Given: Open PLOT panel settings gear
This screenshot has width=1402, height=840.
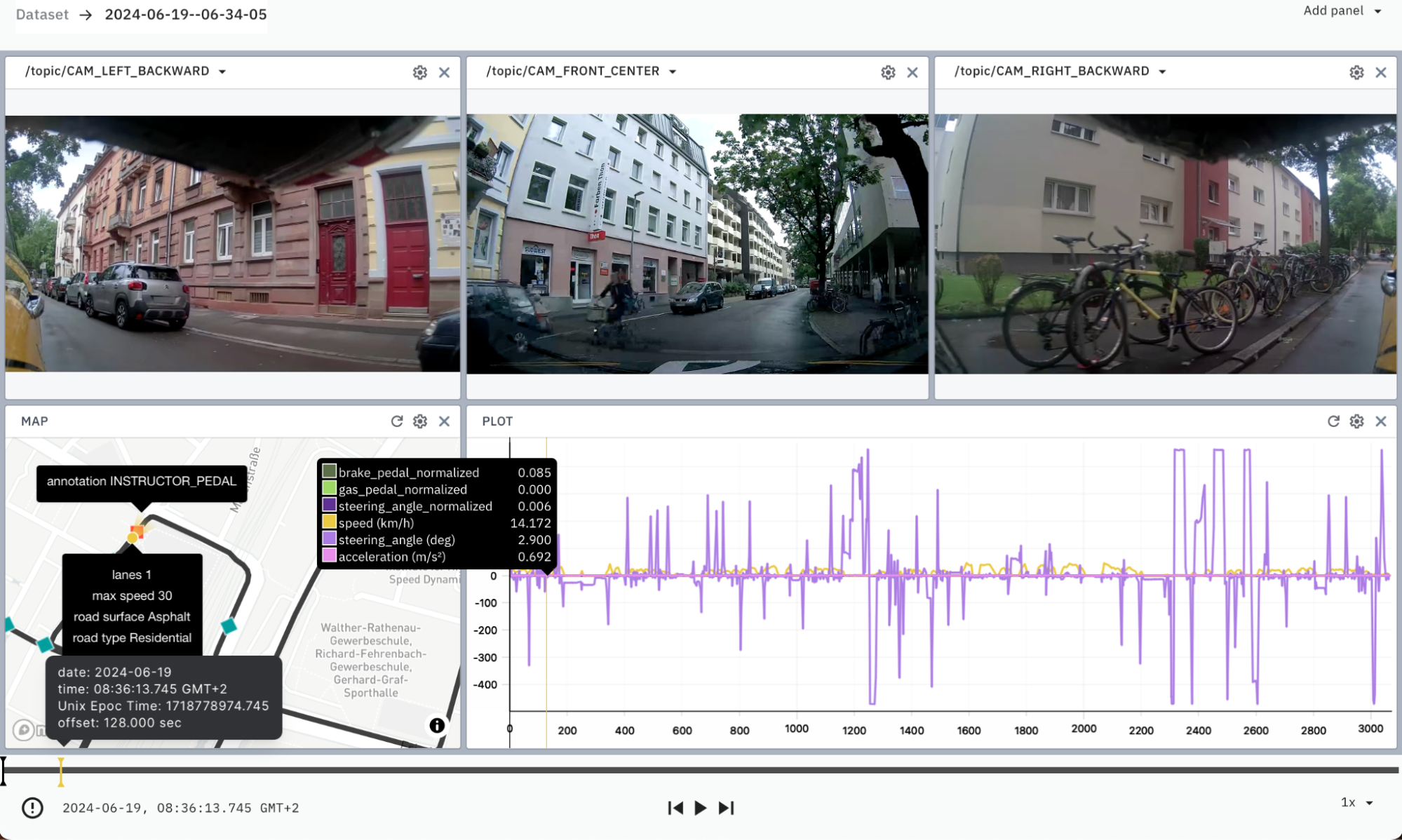Looking at the screenshot, I should coord(1356,421).
